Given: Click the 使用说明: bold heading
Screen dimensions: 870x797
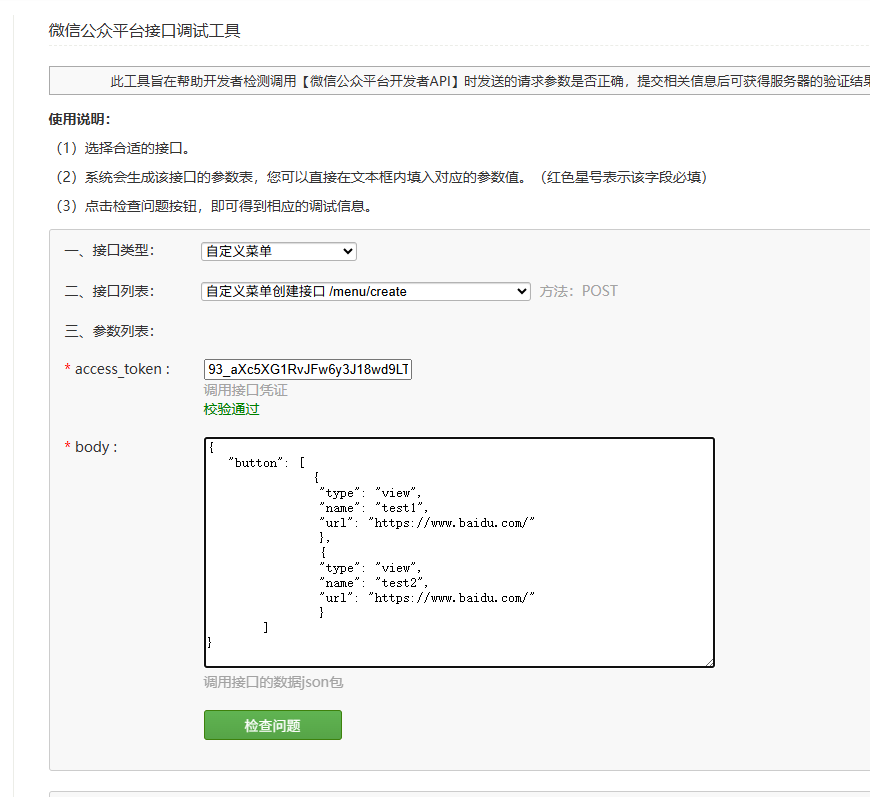Looking at the screenshot, I should click(x=79, y=119).
